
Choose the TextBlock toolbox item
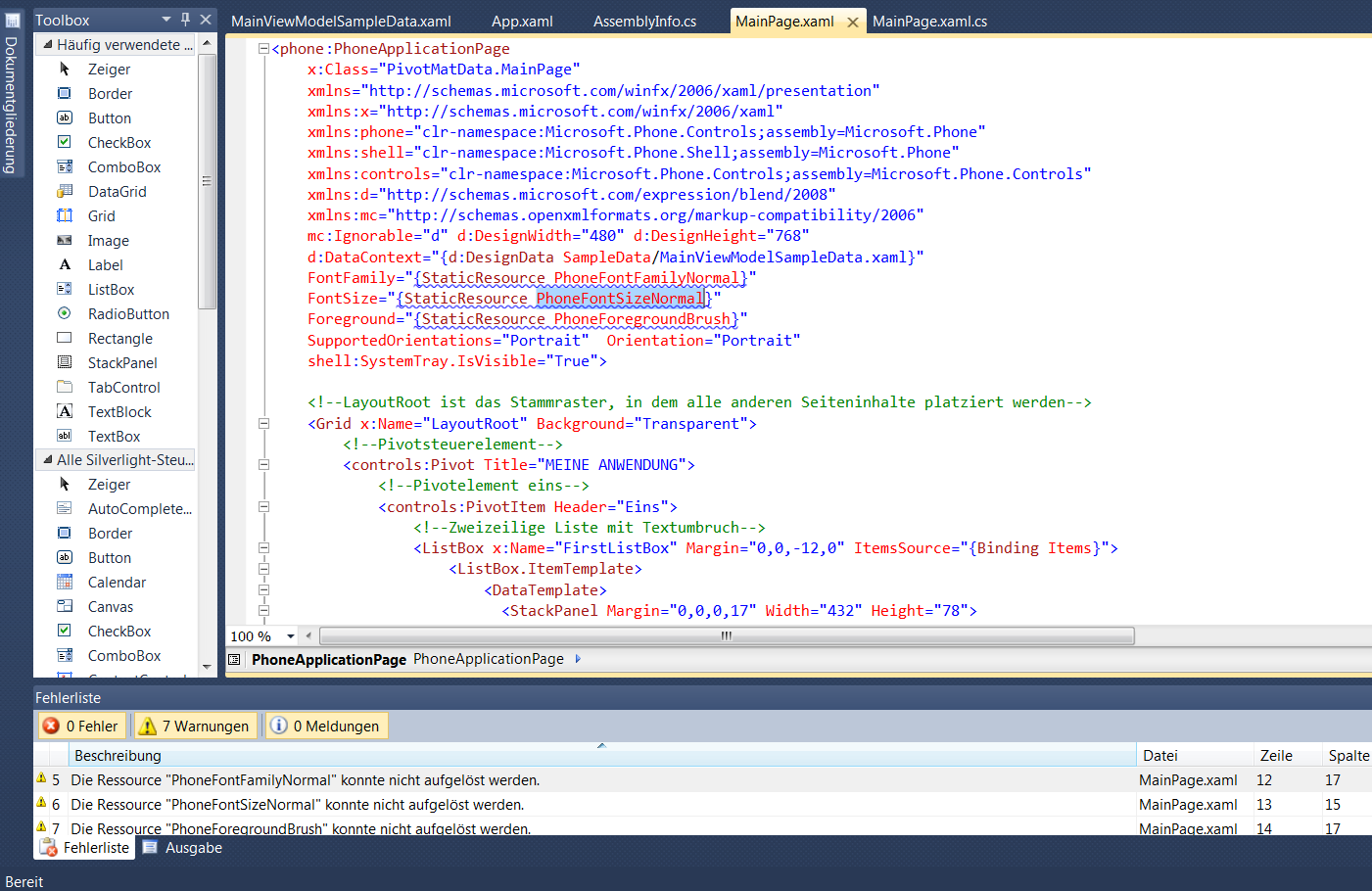(x=119, y=412)
